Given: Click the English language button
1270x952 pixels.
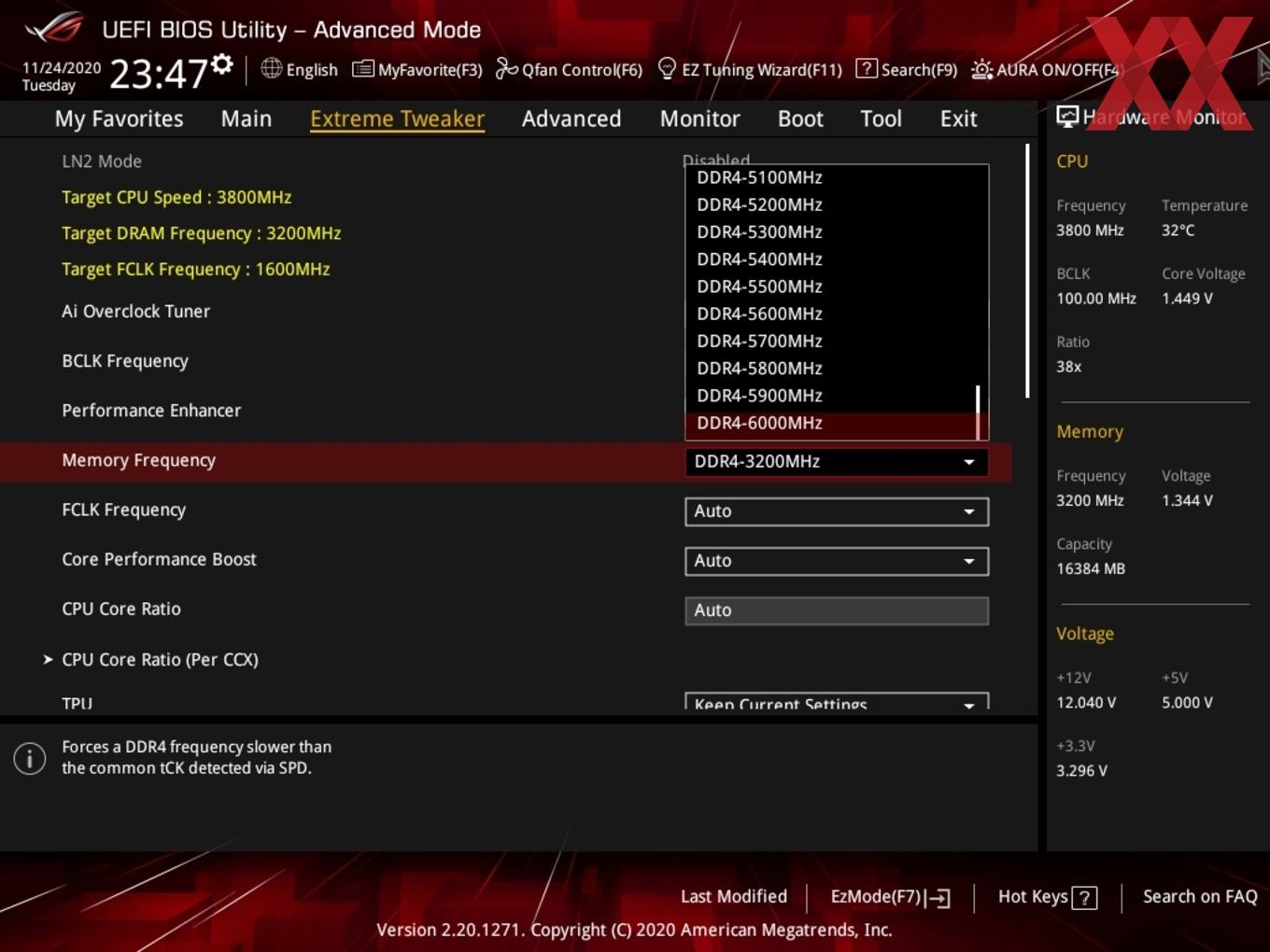Looking at the screenshot, I should (300, 69).
